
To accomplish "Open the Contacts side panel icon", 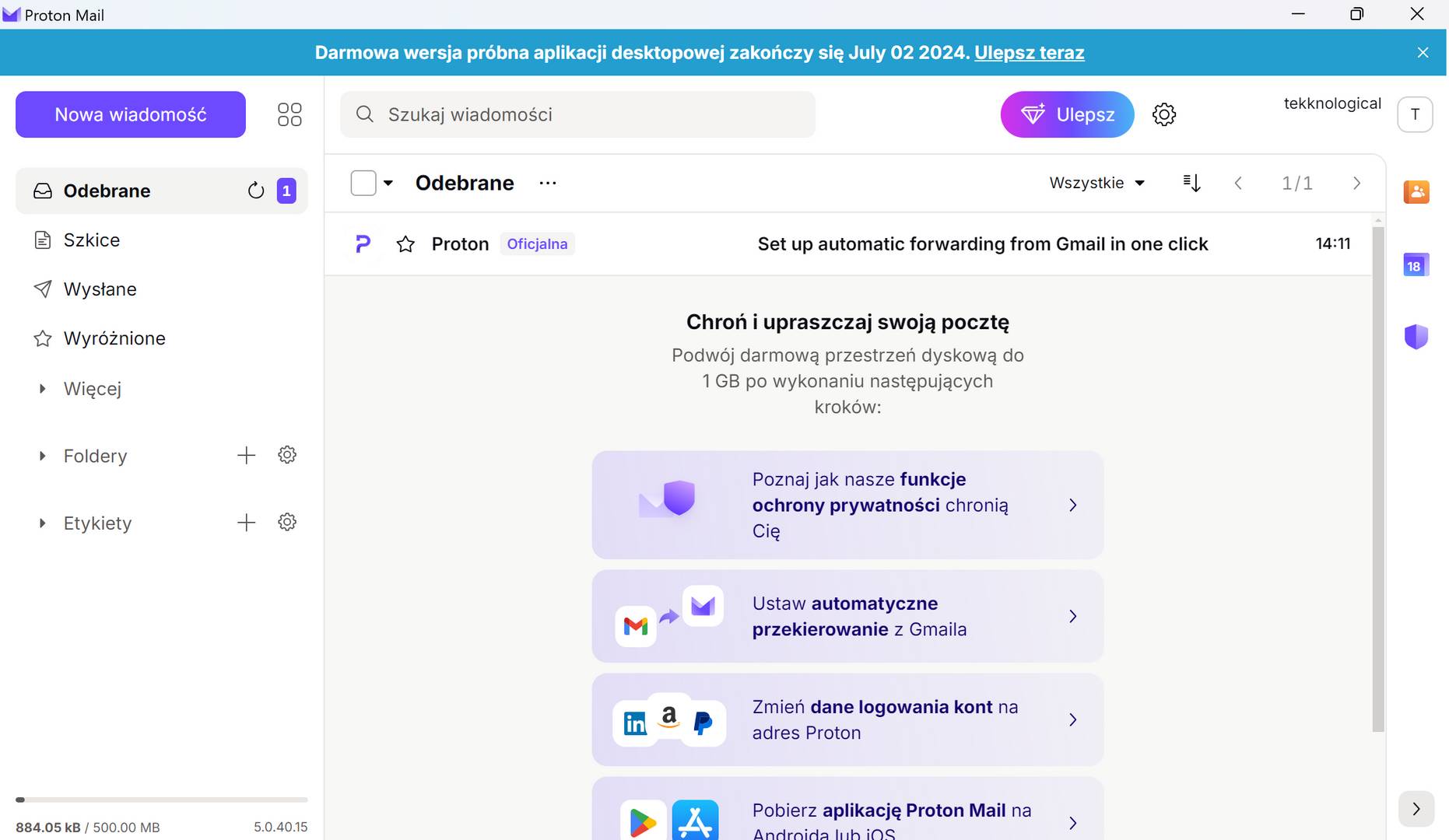I will 1416,191.
